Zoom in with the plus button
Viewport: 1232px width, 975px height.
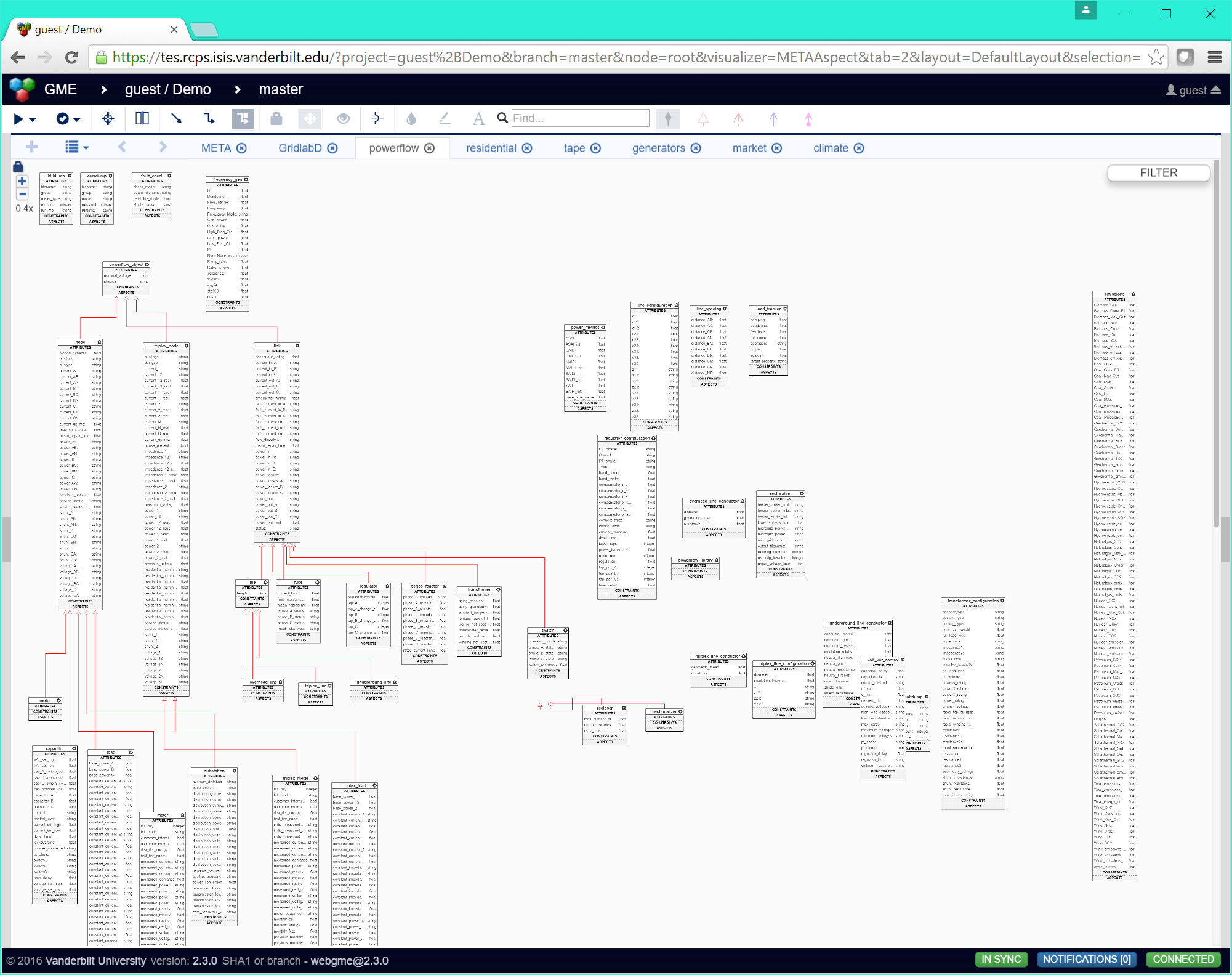pos(22,181)
